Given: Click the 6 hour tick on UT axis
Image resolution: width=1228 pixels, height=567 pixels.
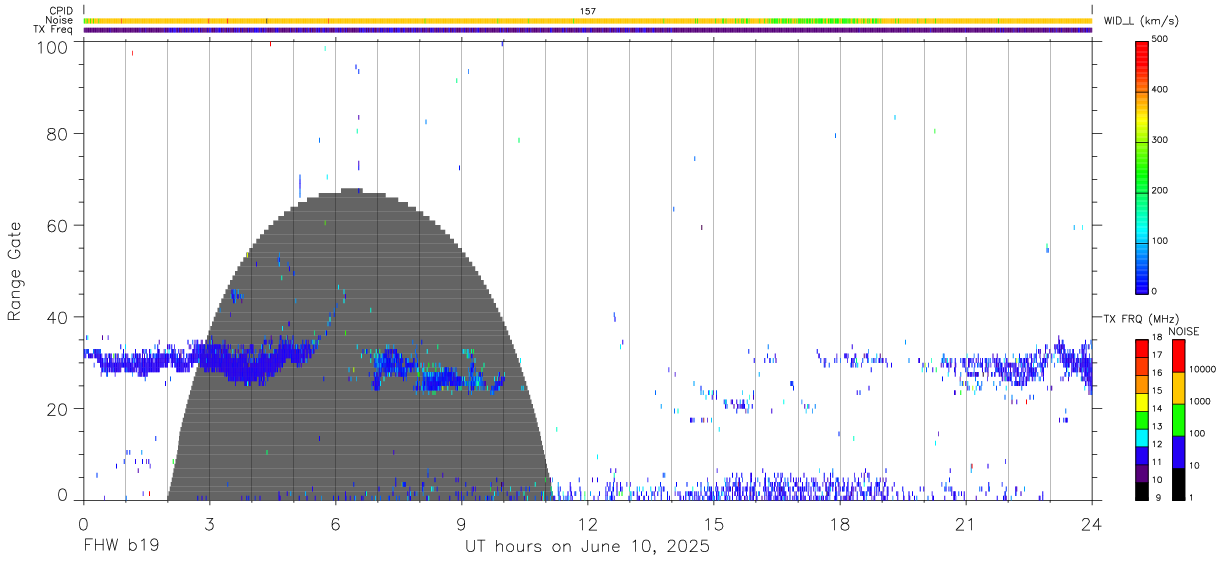Looking at the screenshot, I should [x=335, y=524].
